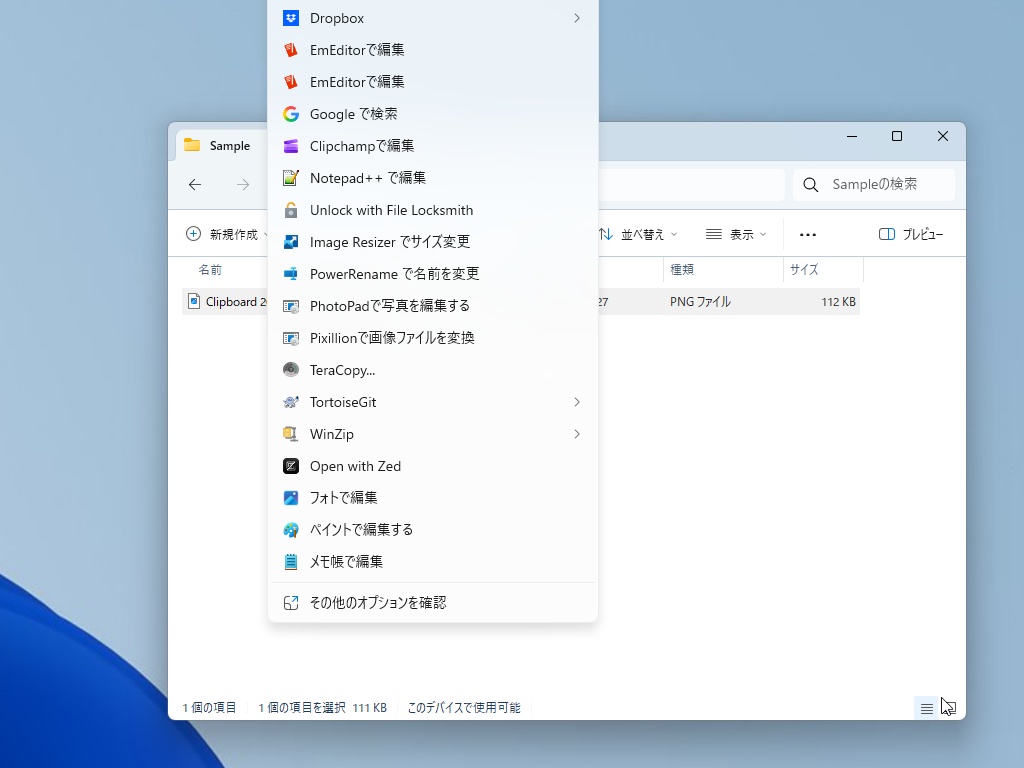Click the Paint palette icon
This screenshot has height=768, width=1024.
(x=291, y=530)
